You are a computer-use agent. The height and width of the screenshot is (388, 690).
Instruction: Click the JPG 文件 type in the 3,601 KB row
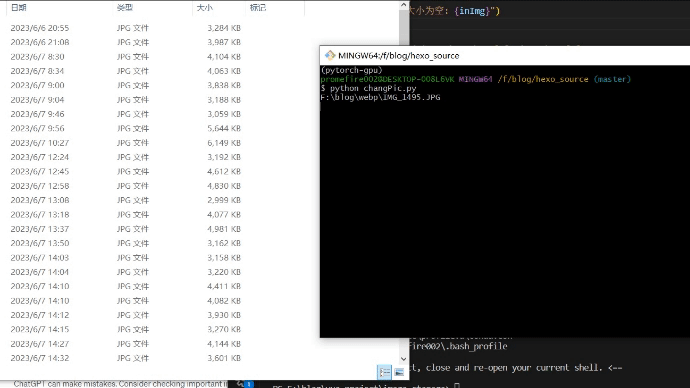click(133, 359)
